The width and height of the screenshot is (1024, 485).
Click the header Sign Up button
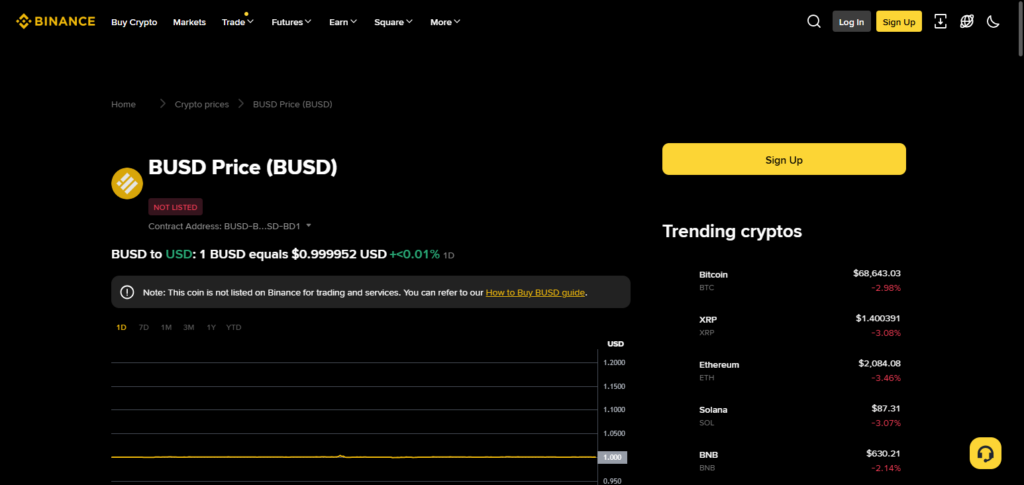[x=899, y=22]
